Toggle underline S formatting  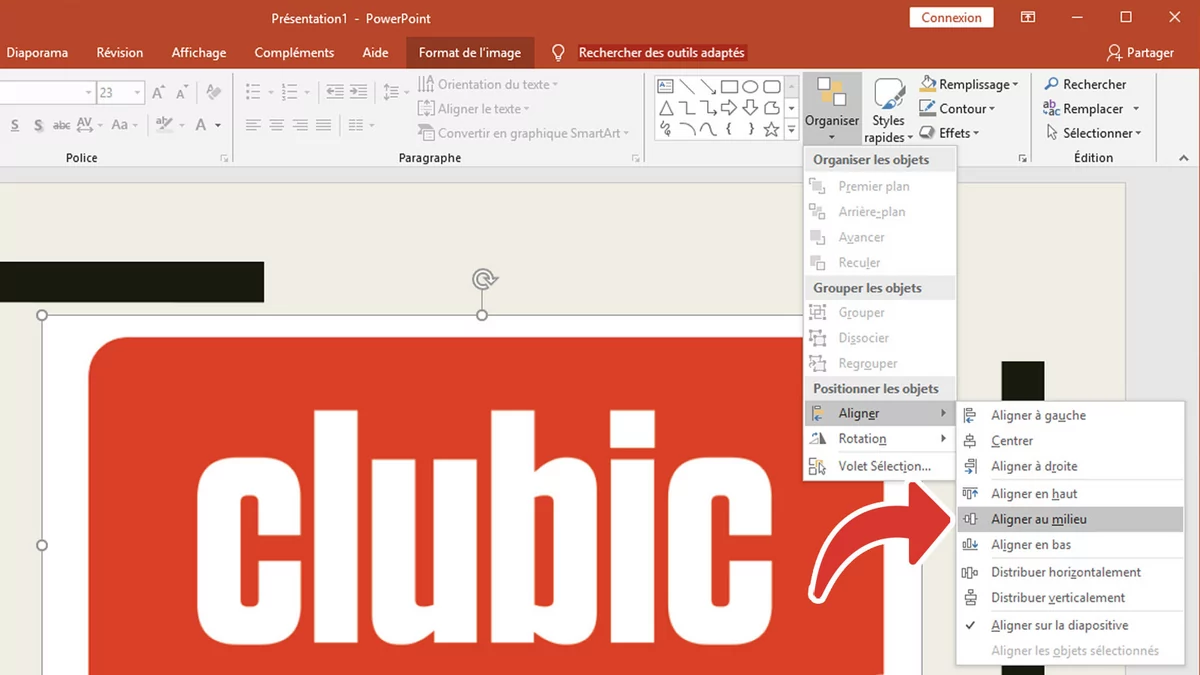coord(15,125)
